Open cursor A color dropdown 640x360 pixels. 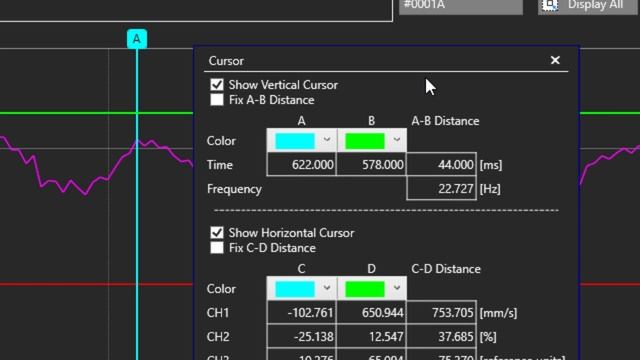327,140
